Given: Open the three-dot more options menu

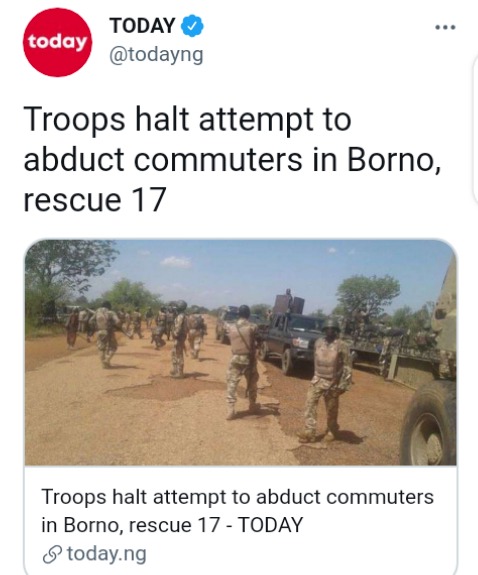Looking at the screenshot, I should tap(445, 27).
